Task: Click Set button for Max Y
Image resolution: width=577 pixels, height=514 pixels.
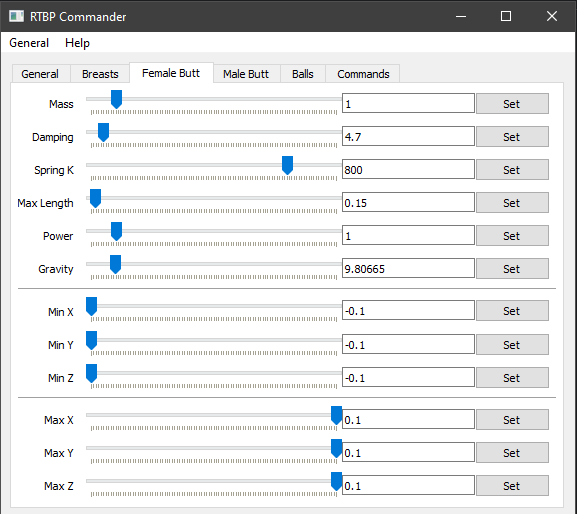Action: point(512,453)
